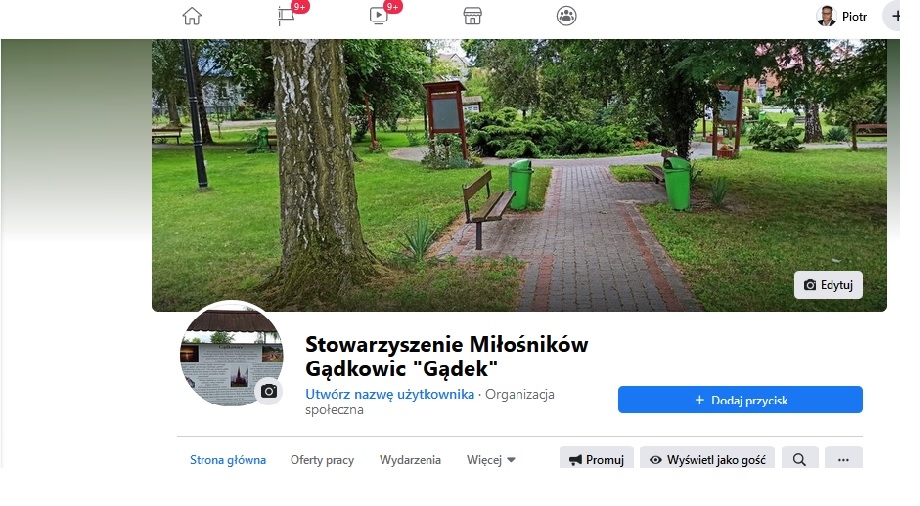
Task: Open the Facebook Home feed icon
Action: 192,16
